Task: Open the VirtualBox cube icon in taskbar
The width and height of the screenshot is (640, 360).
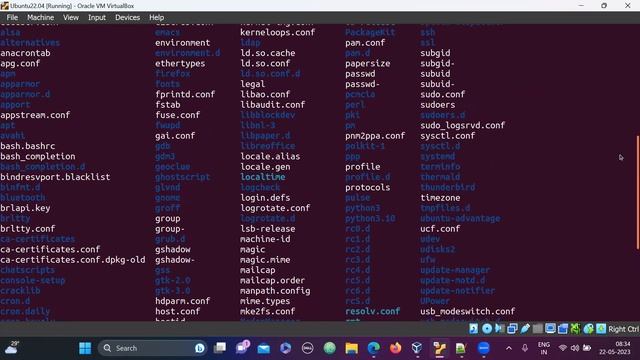Action: tap(417, 348)
